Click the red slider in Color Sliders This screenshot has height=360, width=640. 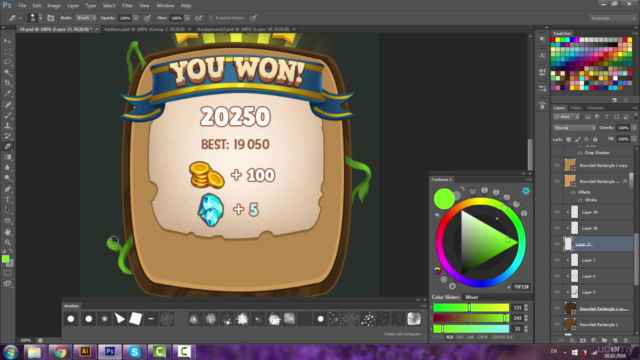point(471,307)
